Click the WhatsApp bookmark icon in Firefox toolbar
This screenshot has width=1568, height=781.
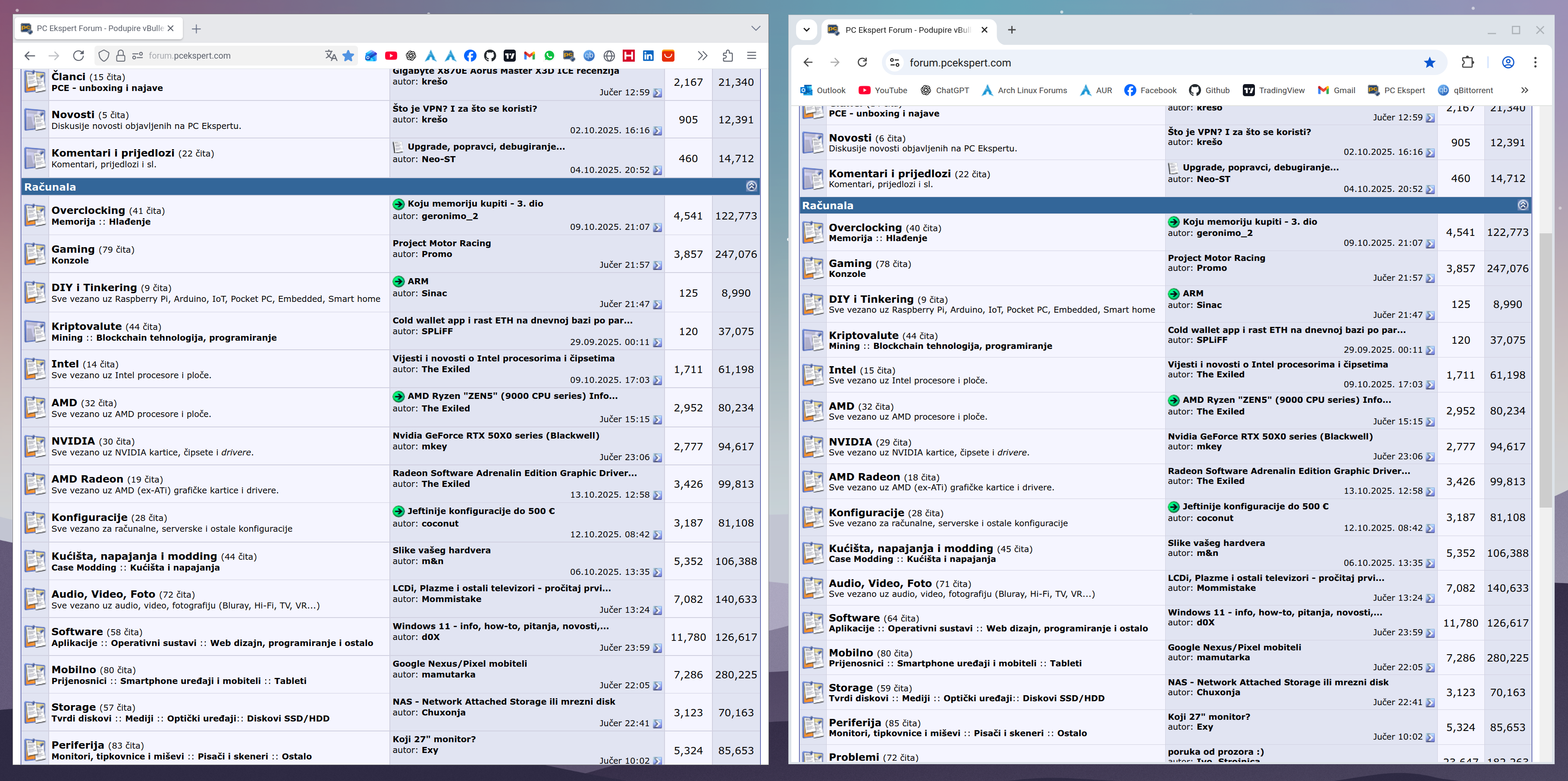tap(549, 55)
